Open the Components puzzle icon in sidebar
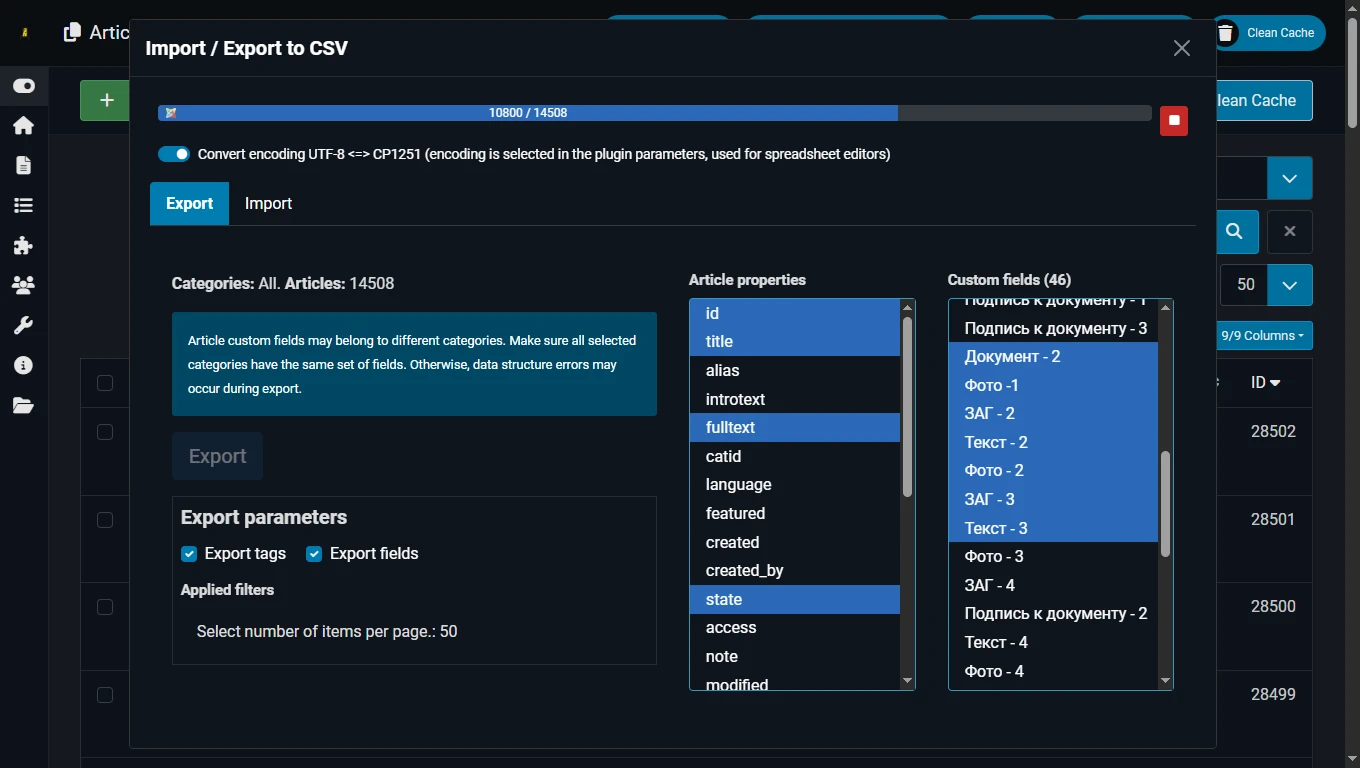Image resolution: width=1360 pixels, height=768 pixels. 23,246
